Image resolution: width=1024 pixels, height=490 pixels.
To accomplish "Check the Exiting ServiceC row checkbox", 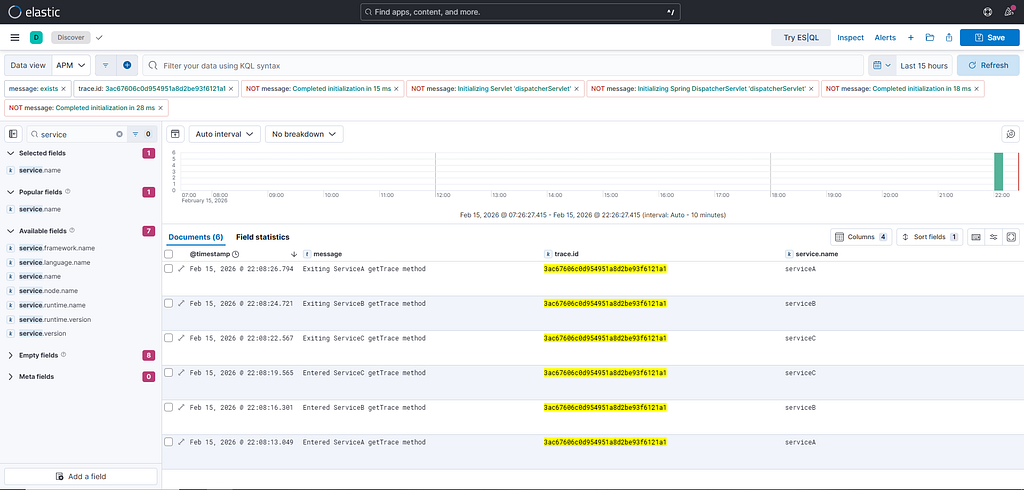I will 168,338.
